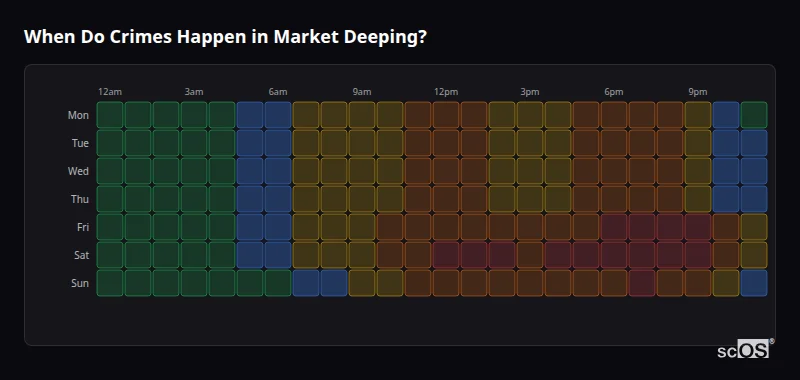The height and width of the screenshot is (380, 800).
Task: Select the Thursday 11am orange cell
Action: (418, 199)
